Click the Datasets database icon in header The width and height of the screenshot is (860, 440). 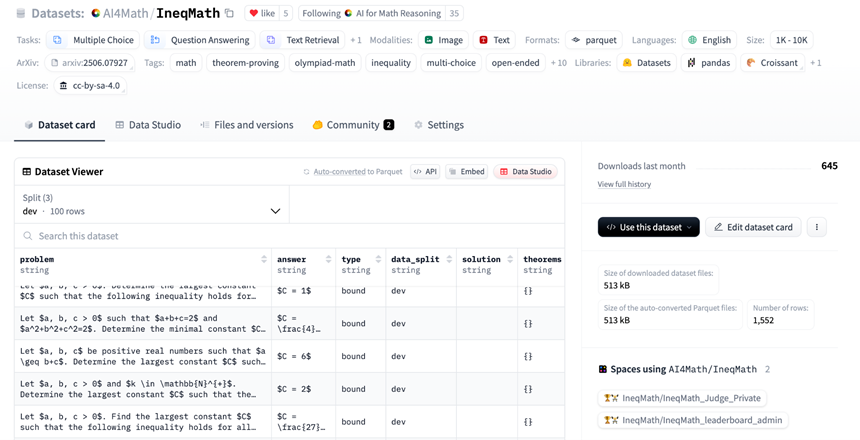21,13
